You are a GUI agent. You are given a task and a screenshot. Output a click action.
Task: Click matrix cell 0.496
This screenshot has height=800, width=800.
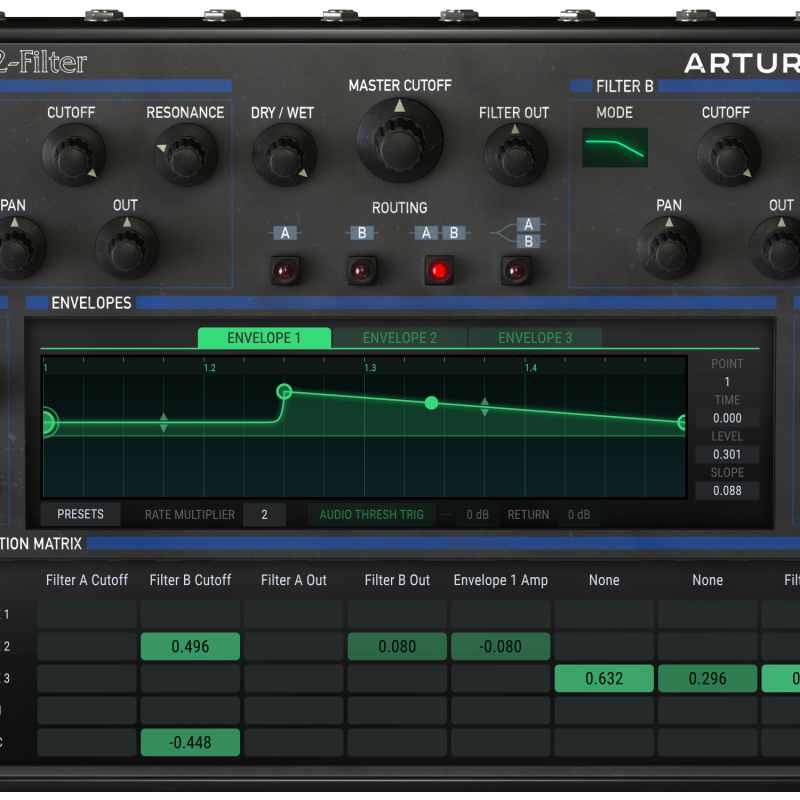pyautogui.click(x=190, y=646)
